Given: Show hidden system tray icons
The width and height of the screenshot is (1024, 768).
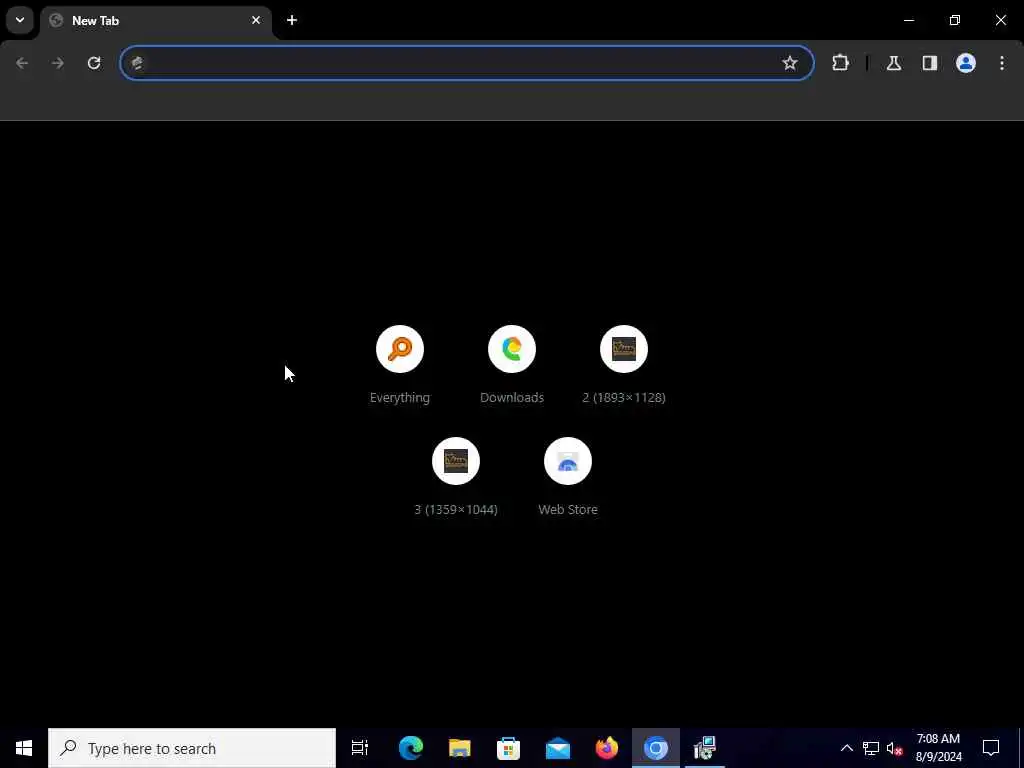Looking at the screenshot, I should (x=846, y=748).
